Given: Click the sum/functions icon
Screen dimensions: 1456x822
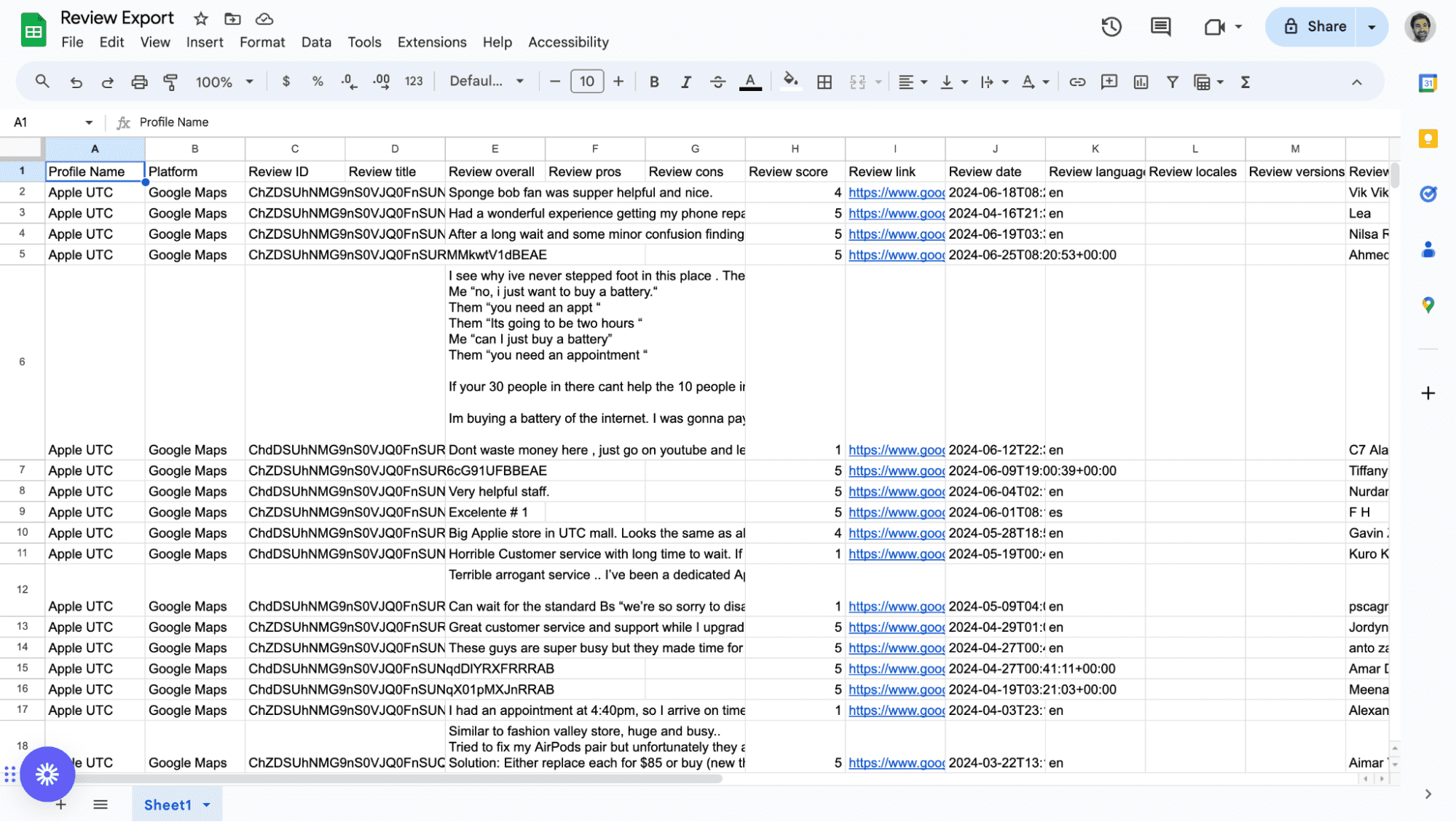Looking at the screenshot, I should point(1247,82).
